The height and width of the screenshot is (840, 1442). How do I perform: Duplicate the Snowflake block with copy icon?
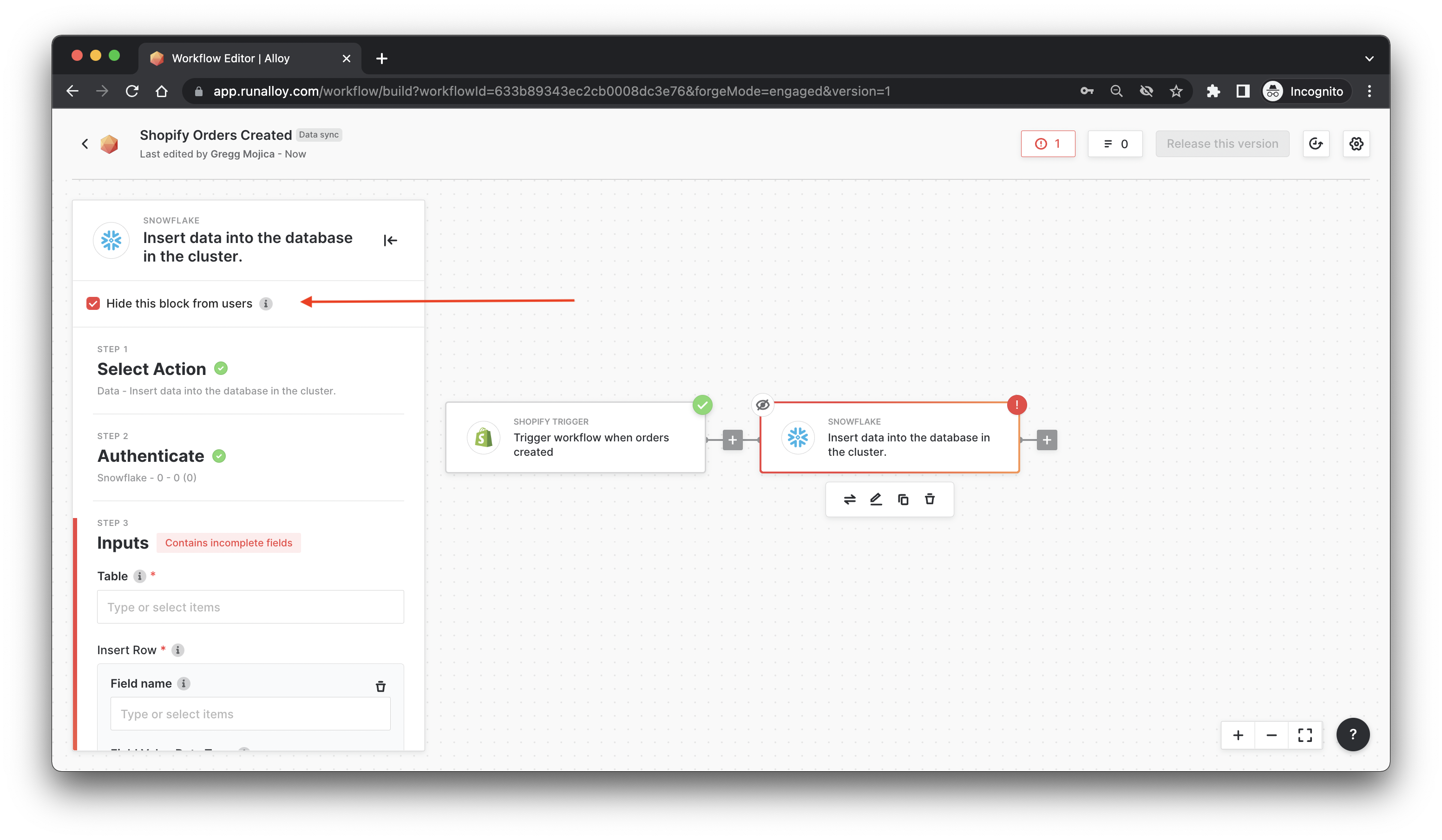pos(903,499)
